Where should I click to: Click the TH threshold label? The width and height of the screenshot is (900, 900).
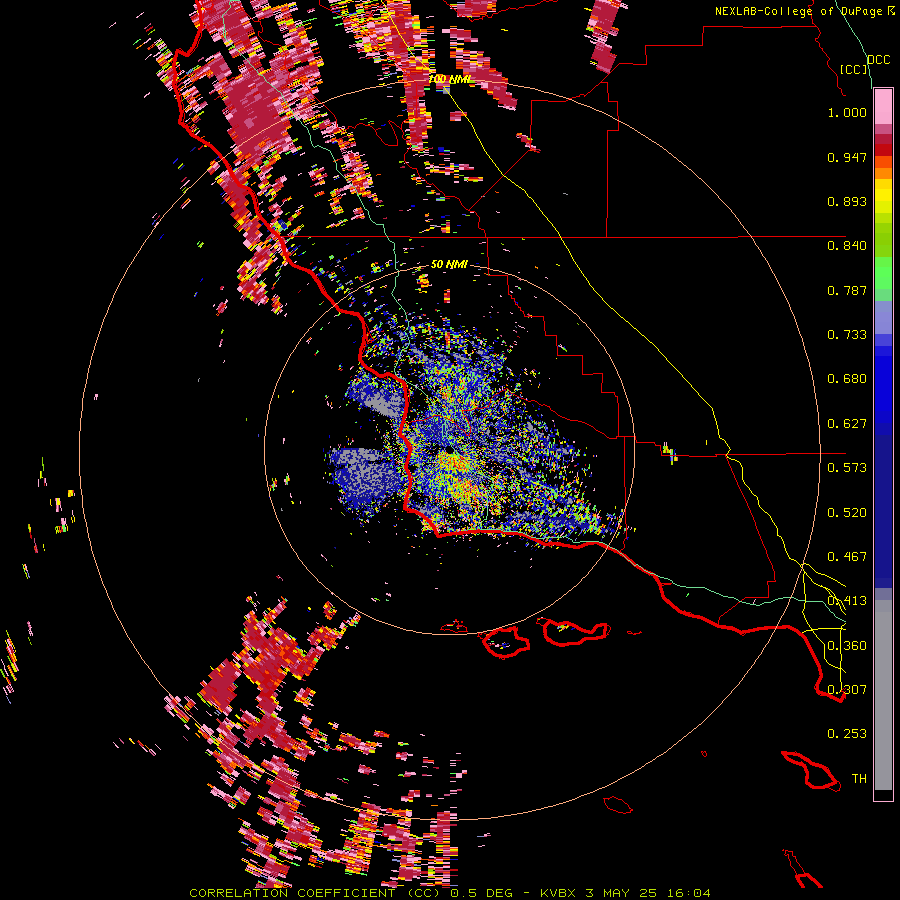[x=859, y=779]
